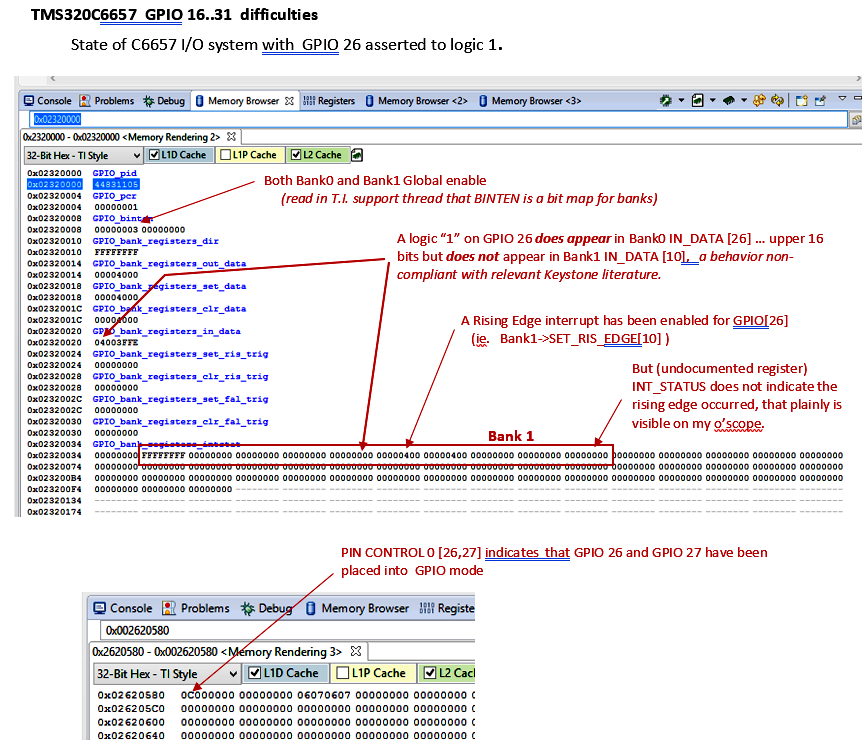The width and height of the screenshot is (868, 752).
Task: Open the 32-Bit Hex dropdown in lower window
Action: (166, 673)
